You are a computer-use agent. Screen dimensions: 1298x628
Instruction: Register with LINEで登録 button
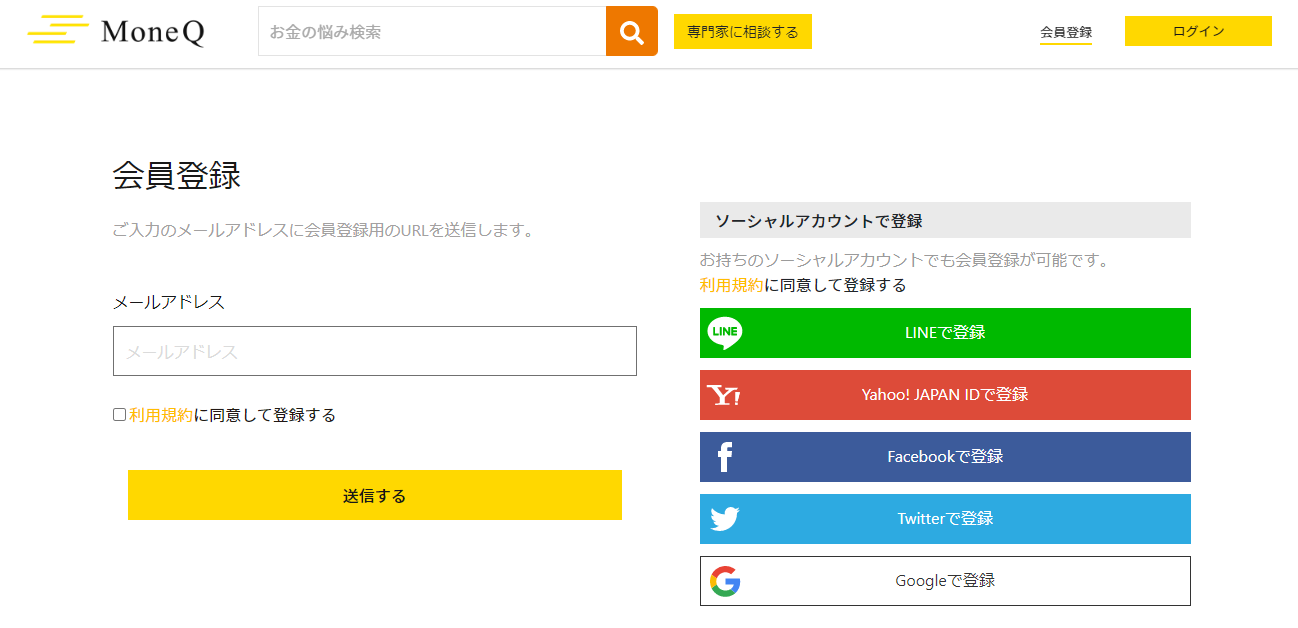945,333
